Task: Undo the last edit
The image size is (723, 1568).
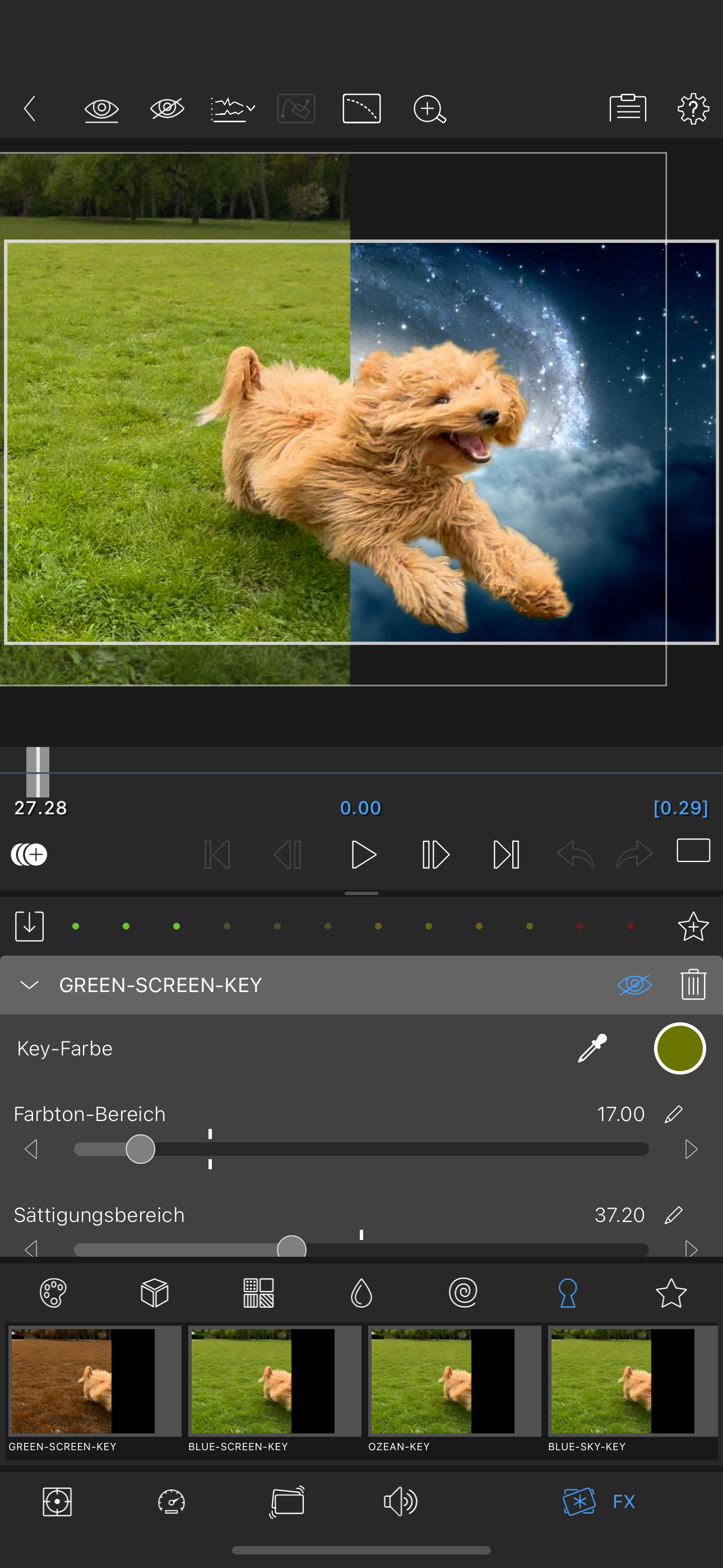Action: 575,854
